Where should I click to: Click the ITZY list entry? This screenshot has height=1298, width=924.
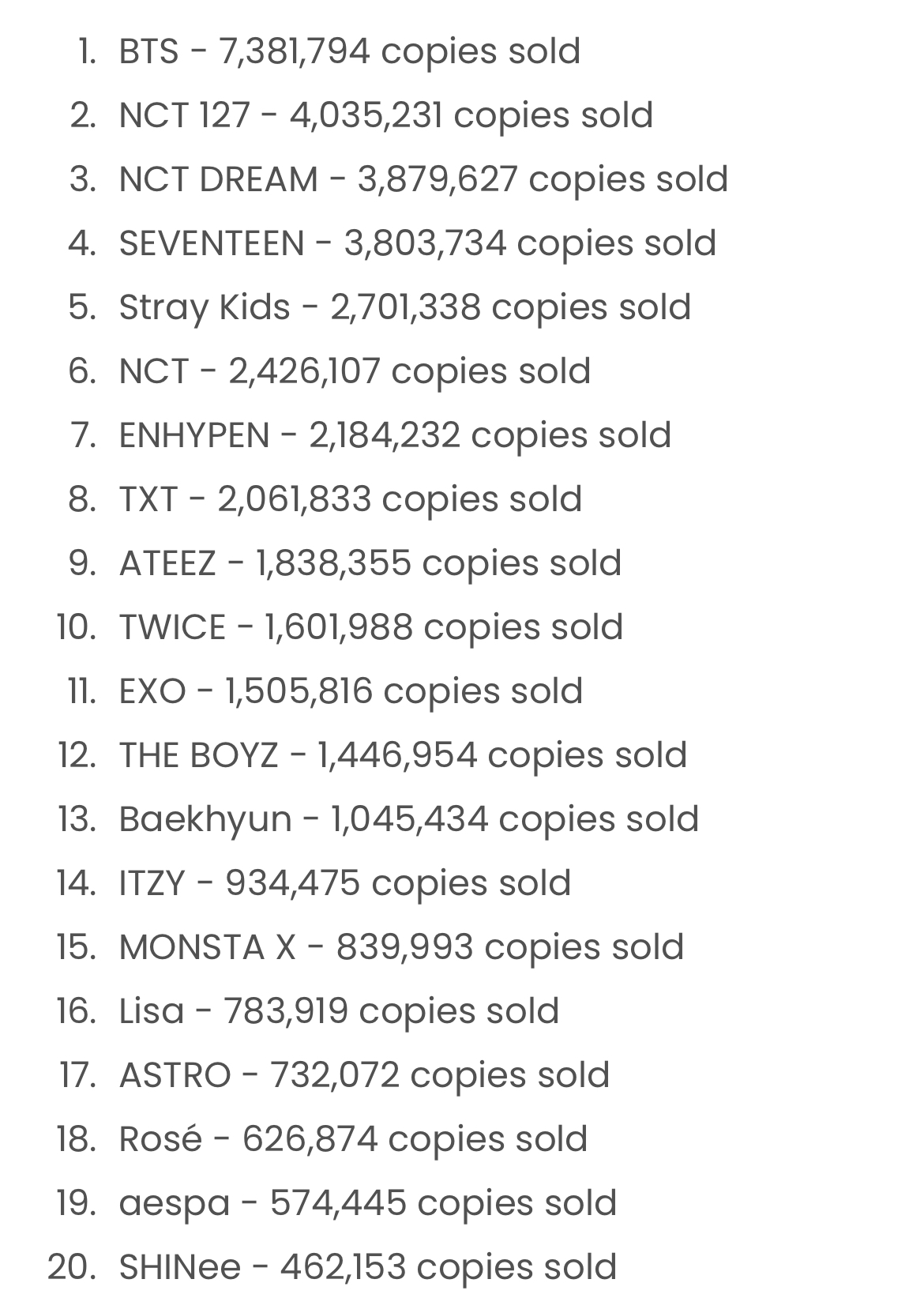tap(345, 884)
